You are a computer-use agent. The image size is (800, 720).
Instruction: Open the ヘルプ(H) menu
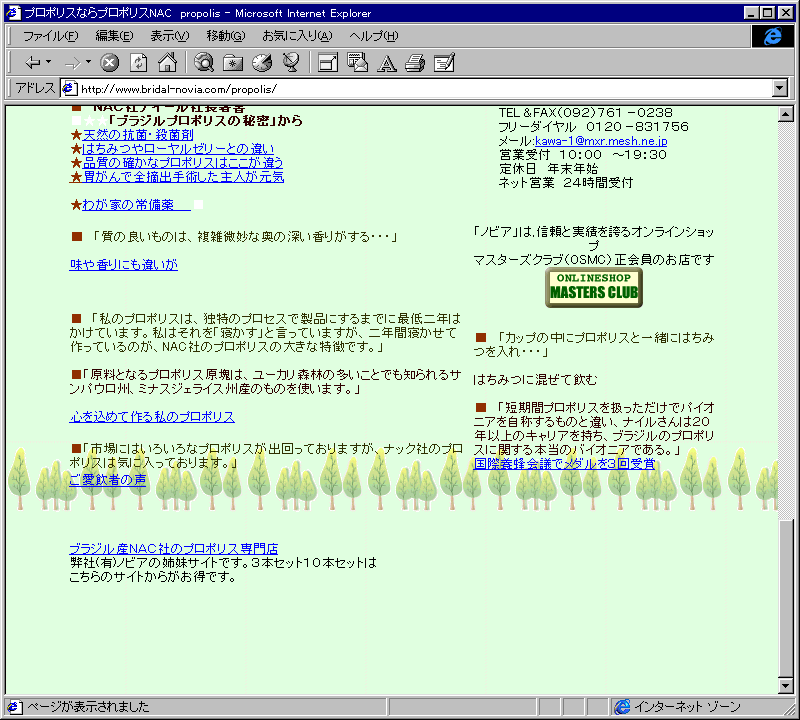point(373,36)
